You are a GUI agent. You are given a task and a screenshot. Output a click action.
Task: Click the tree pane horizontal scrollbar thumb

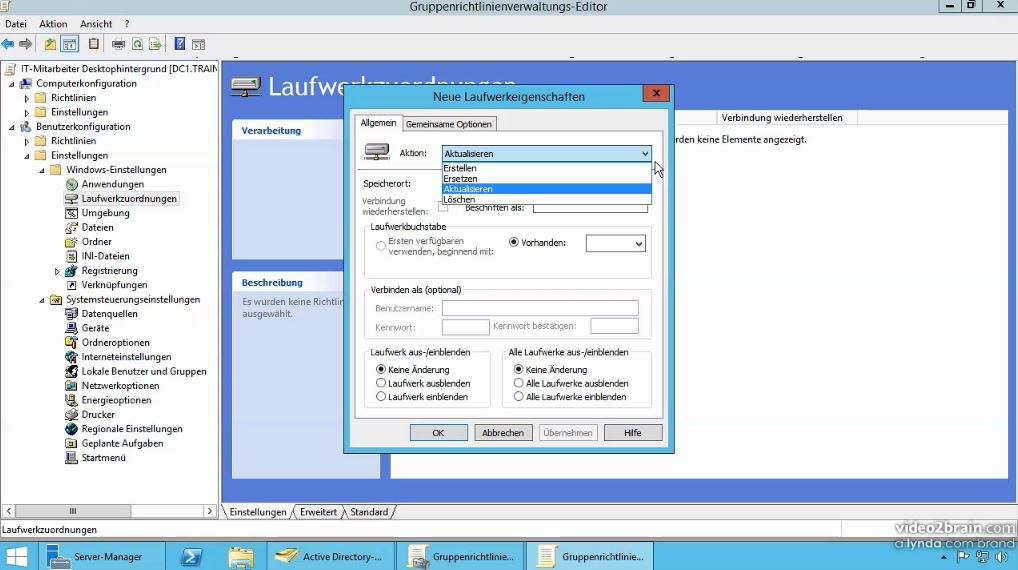[73, 512]
